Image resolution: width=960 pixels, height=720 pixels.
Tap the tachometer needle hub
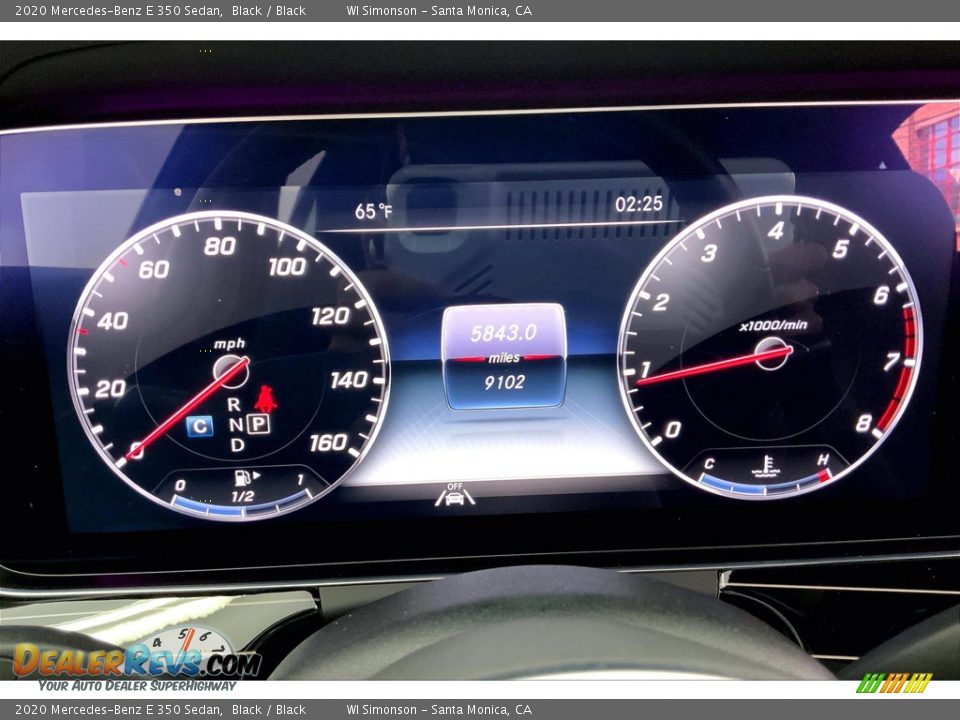click(x=771, y=353)
